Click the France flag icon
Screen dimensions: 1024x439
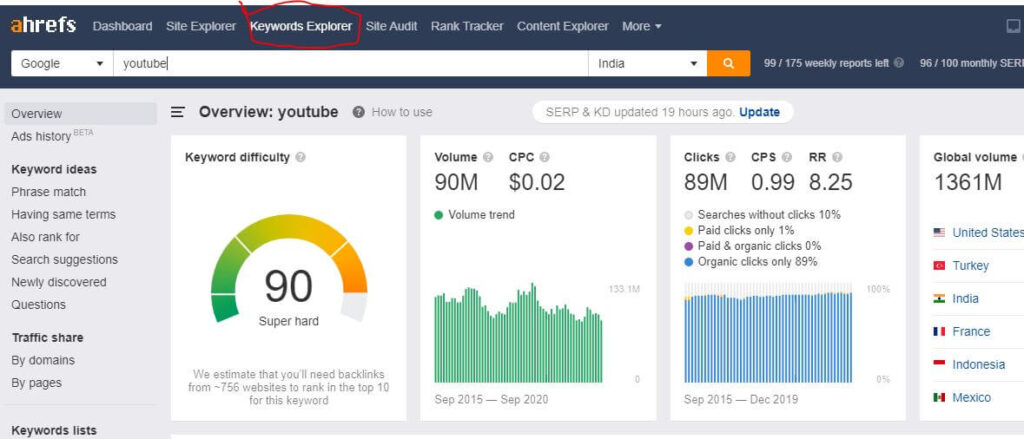click(939, 332)
